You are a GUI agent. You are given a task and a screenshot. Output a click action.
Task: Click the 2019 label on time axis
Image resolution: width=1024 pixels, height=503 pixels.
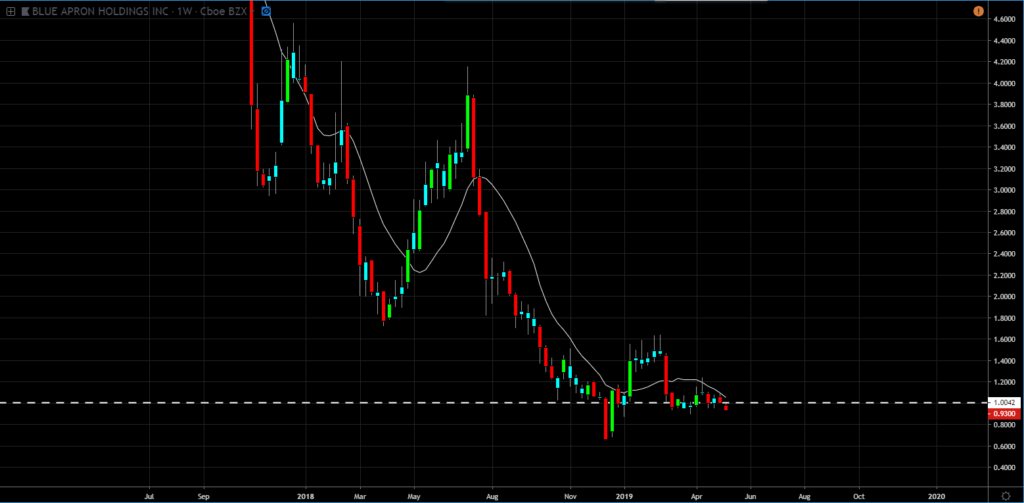tap(625, 496)
